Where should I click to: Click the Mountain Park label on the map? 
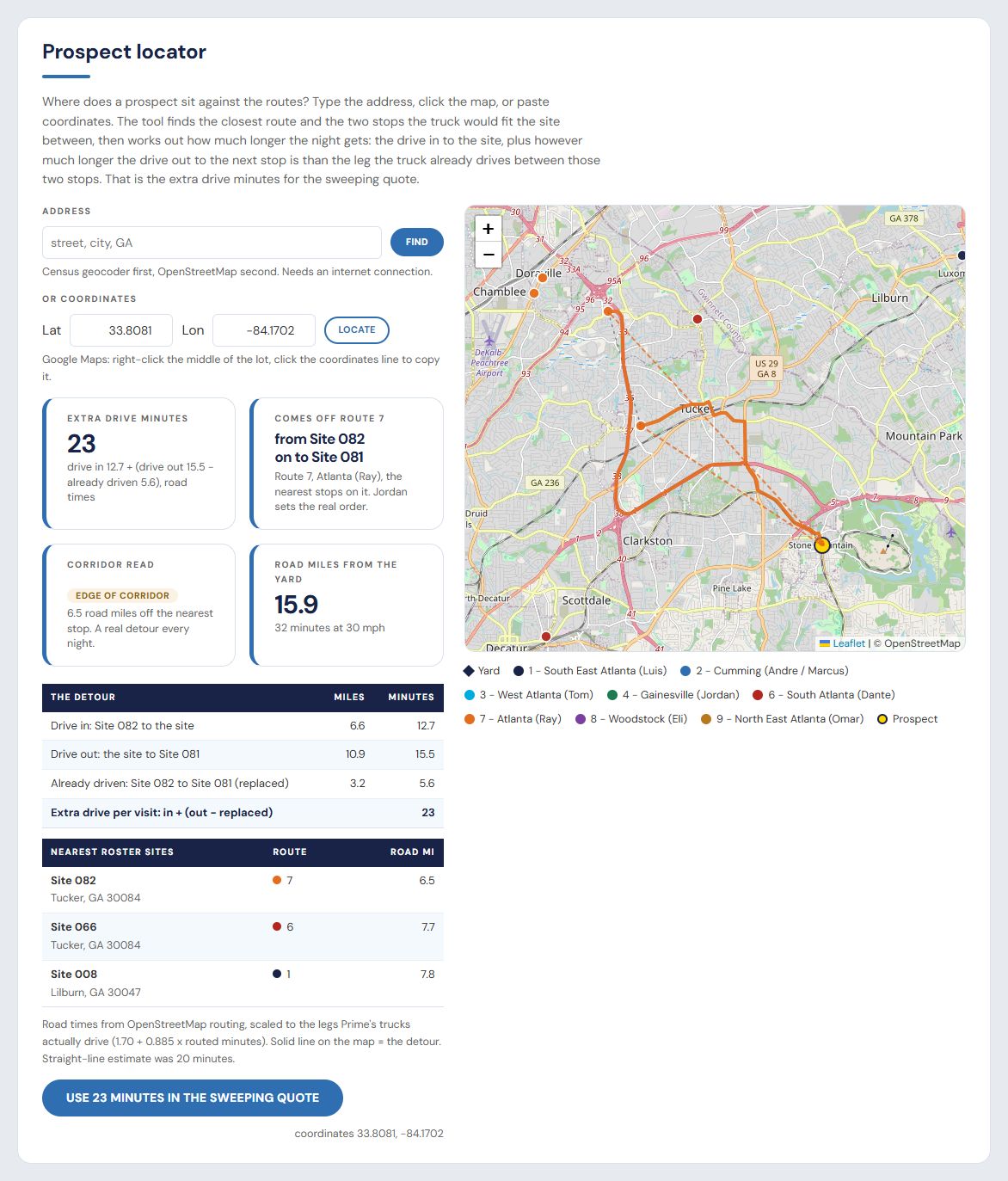click(x=924, y=436)
